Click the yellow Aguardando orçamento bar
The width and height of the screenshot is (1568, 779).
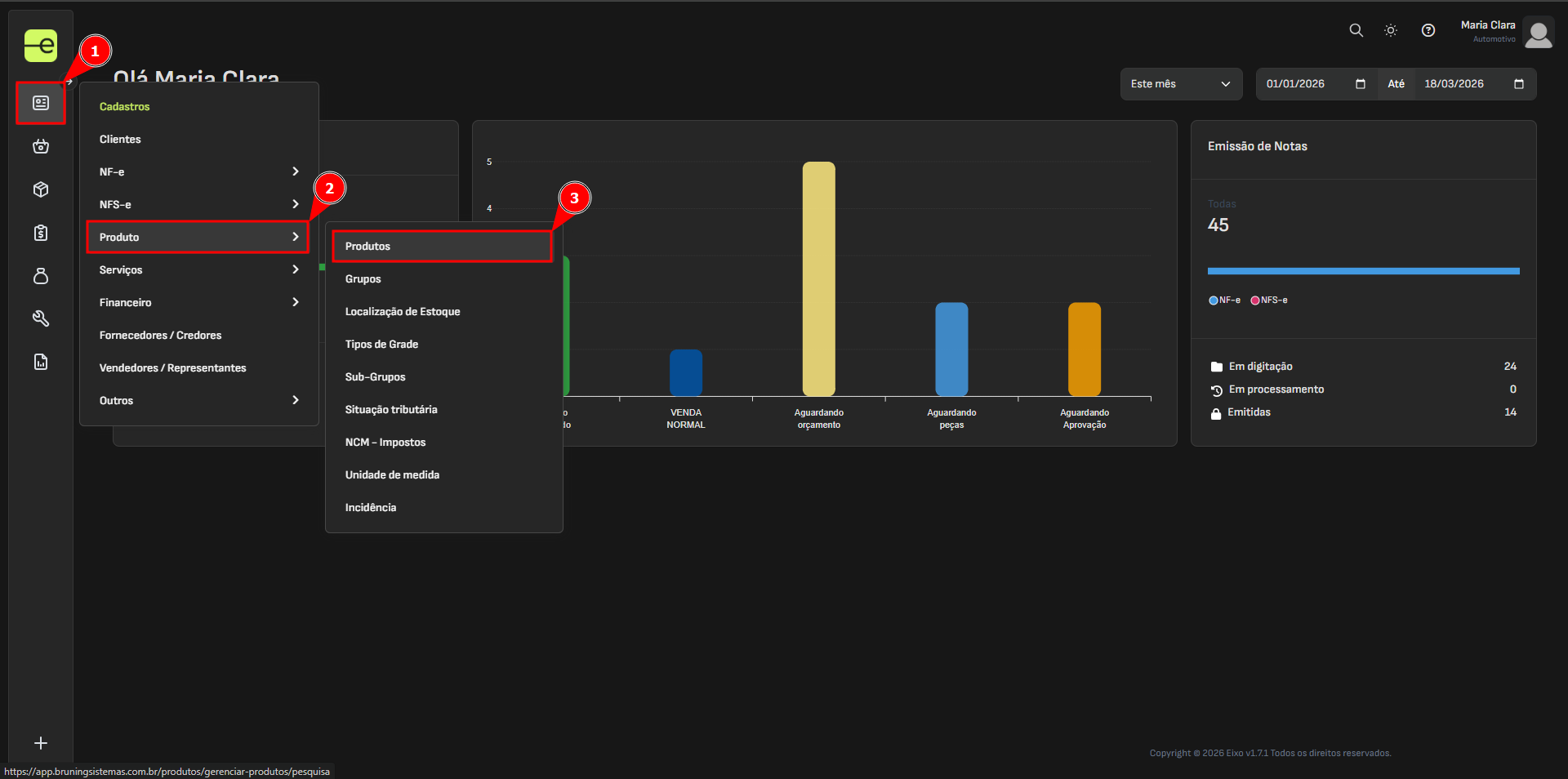818,278
